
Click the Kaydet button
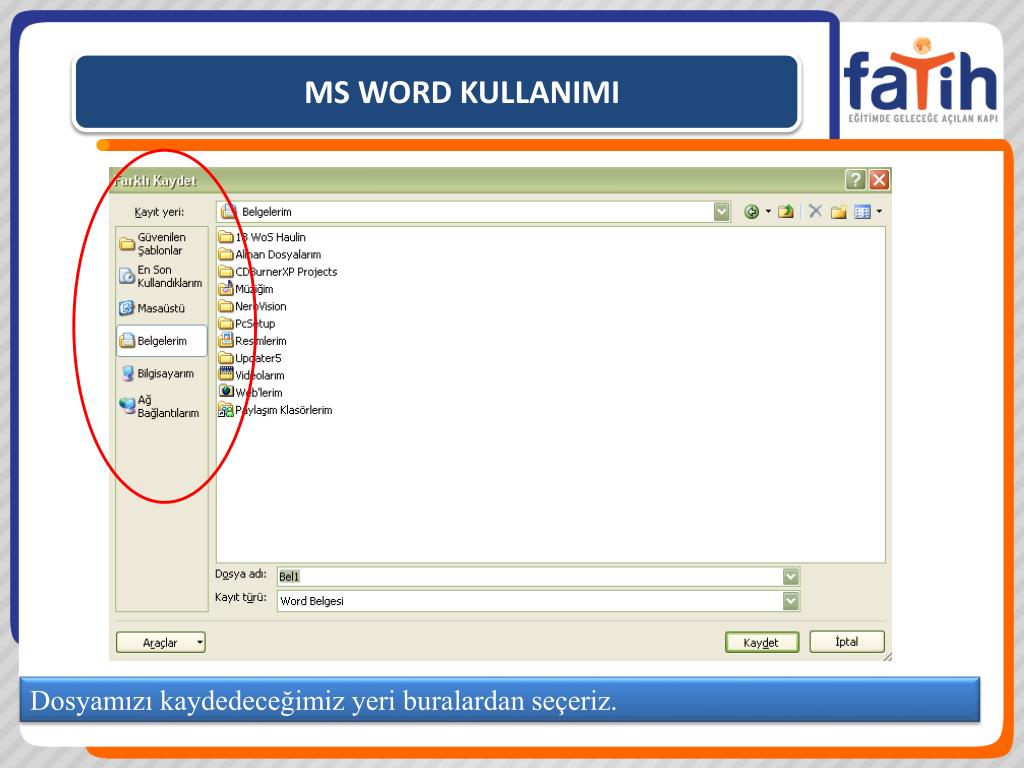pyautogui.click(x=761, y=643)
